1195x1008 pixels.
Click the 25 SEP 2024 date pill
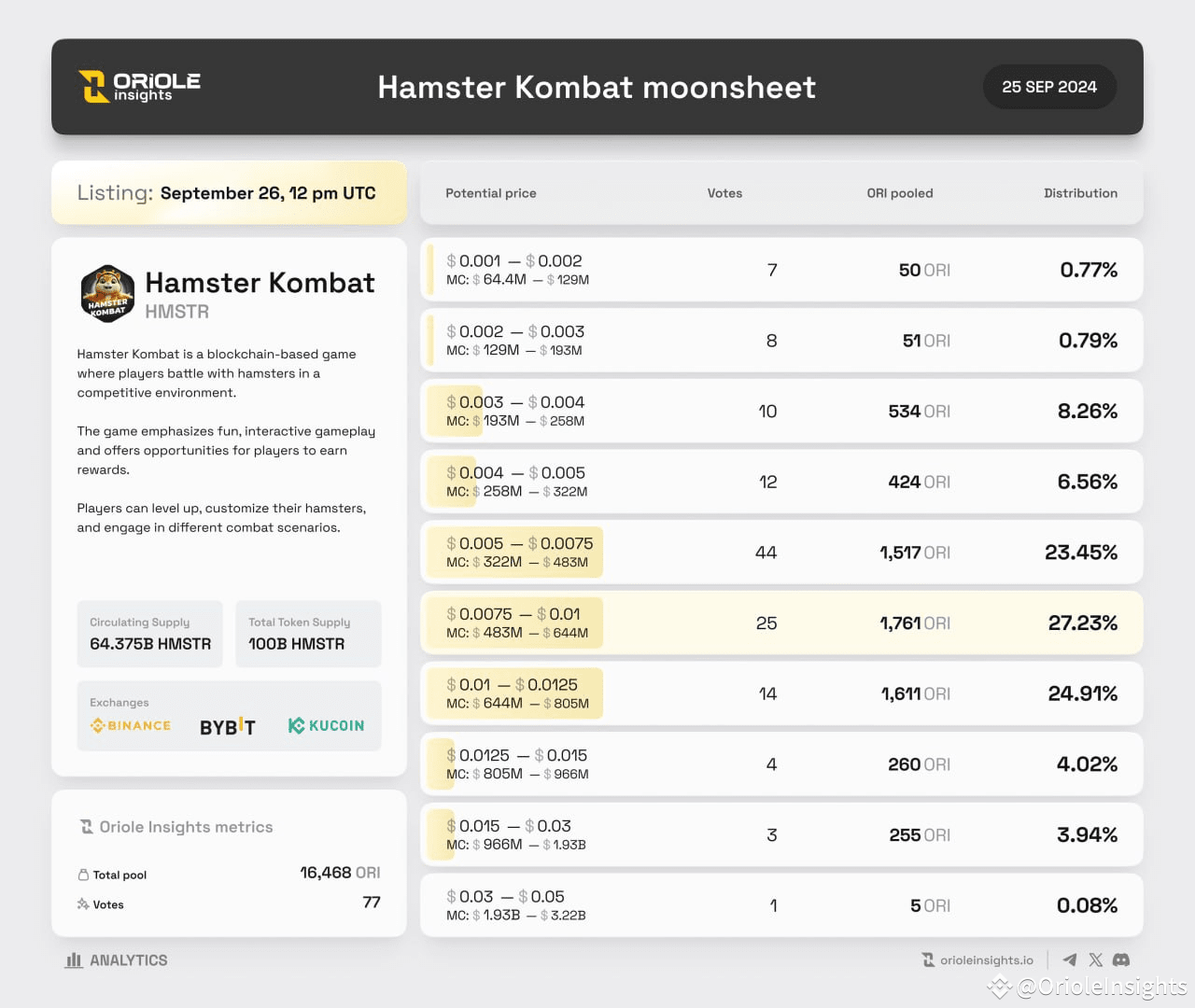click(1049, 87)
